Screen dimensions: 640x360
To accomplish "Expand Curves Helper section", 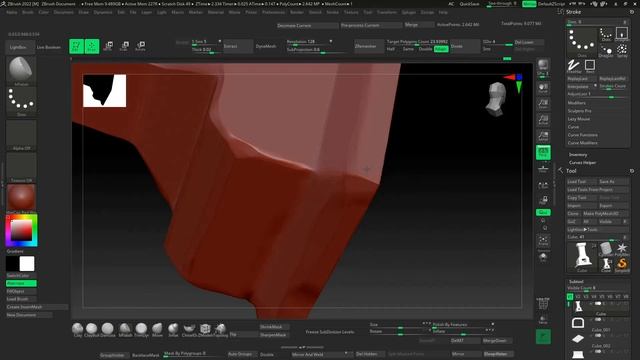I will (x=582, y=162).
